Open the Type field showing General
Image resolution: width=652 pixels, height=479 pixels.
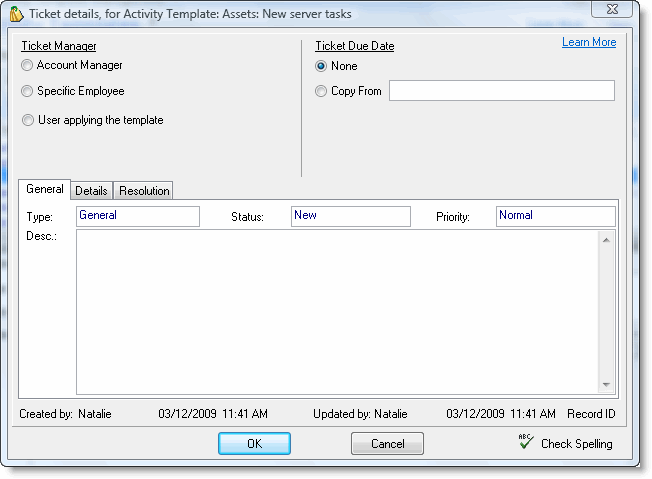point(138,216)
